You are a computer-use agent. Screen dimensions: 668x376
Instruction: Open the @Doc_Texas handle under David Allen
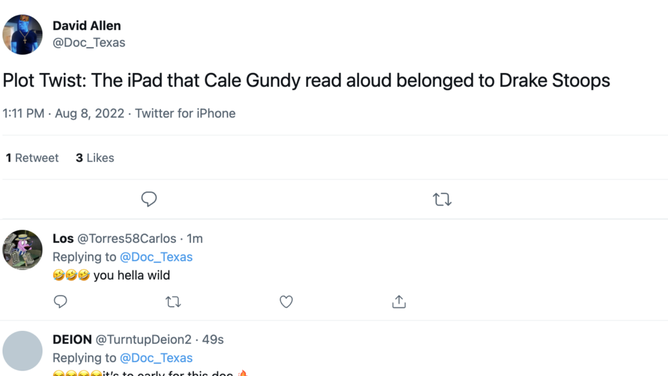[x=89, y=43]
